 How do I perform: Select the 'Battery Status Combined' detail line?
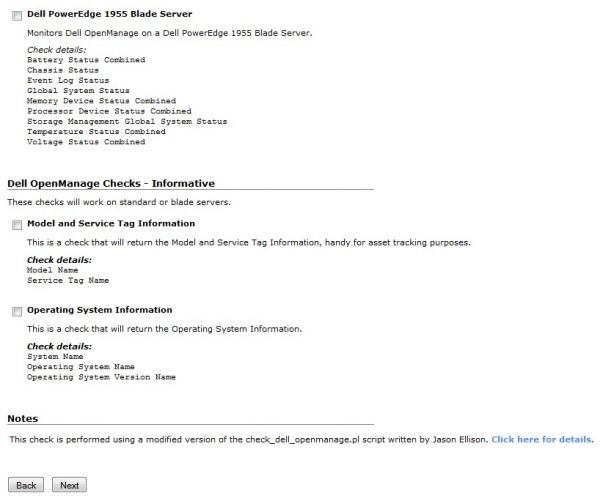[x=85, y=60]
